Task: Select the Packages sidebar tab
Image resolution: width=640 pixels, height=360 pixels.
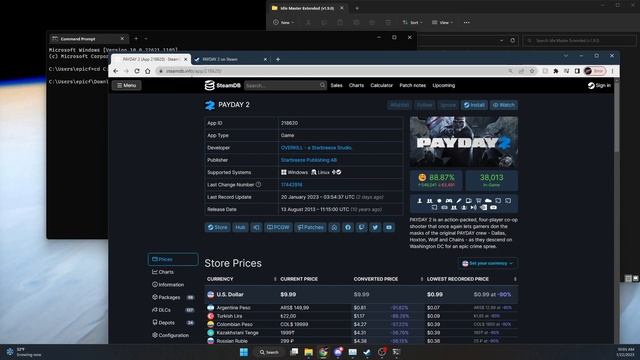Action: click(173, 297)
